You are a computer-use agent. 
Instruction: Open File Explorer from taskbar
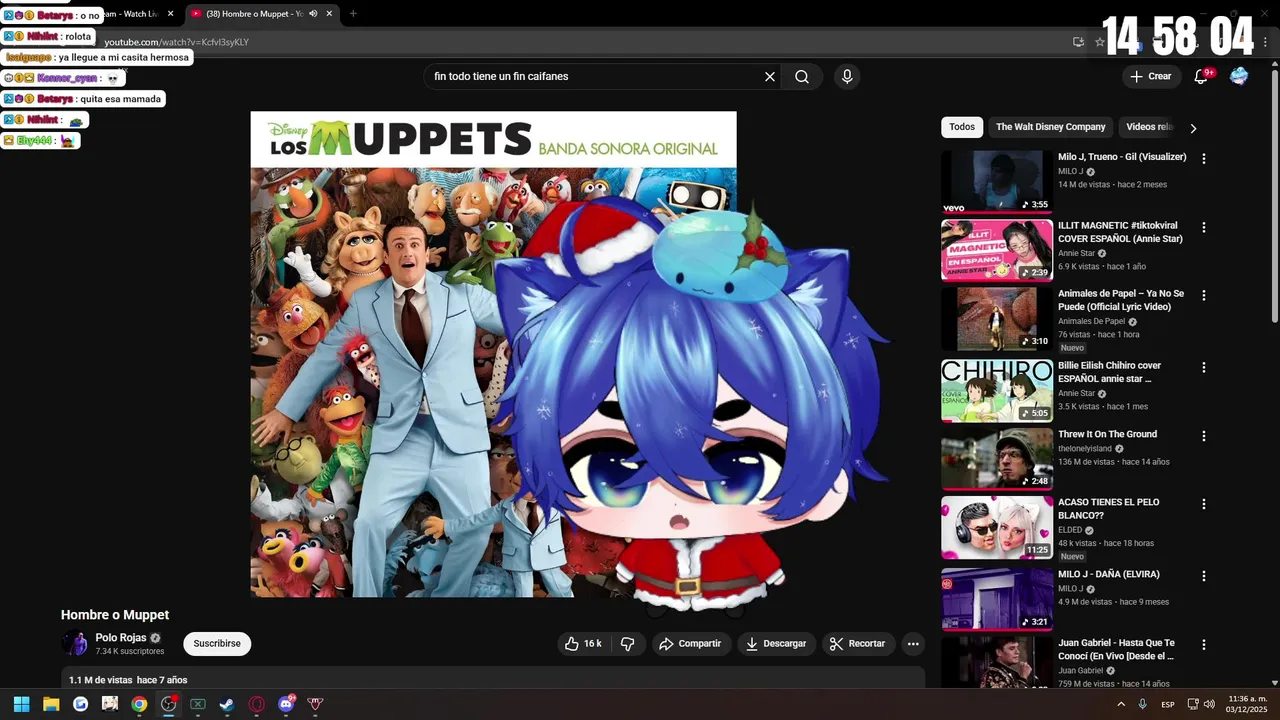[x=51, y=704]
